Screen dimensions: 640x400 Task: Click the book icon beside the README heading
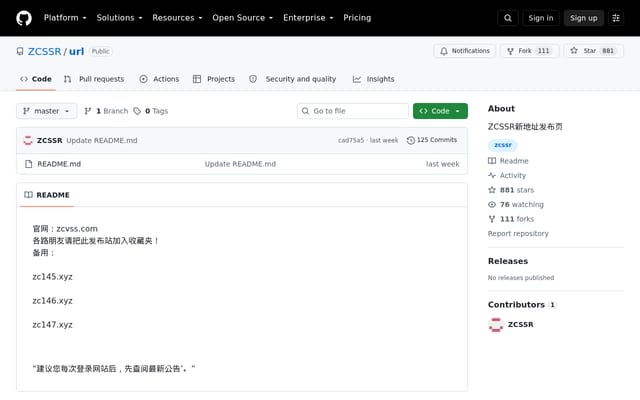click(28, 195)
